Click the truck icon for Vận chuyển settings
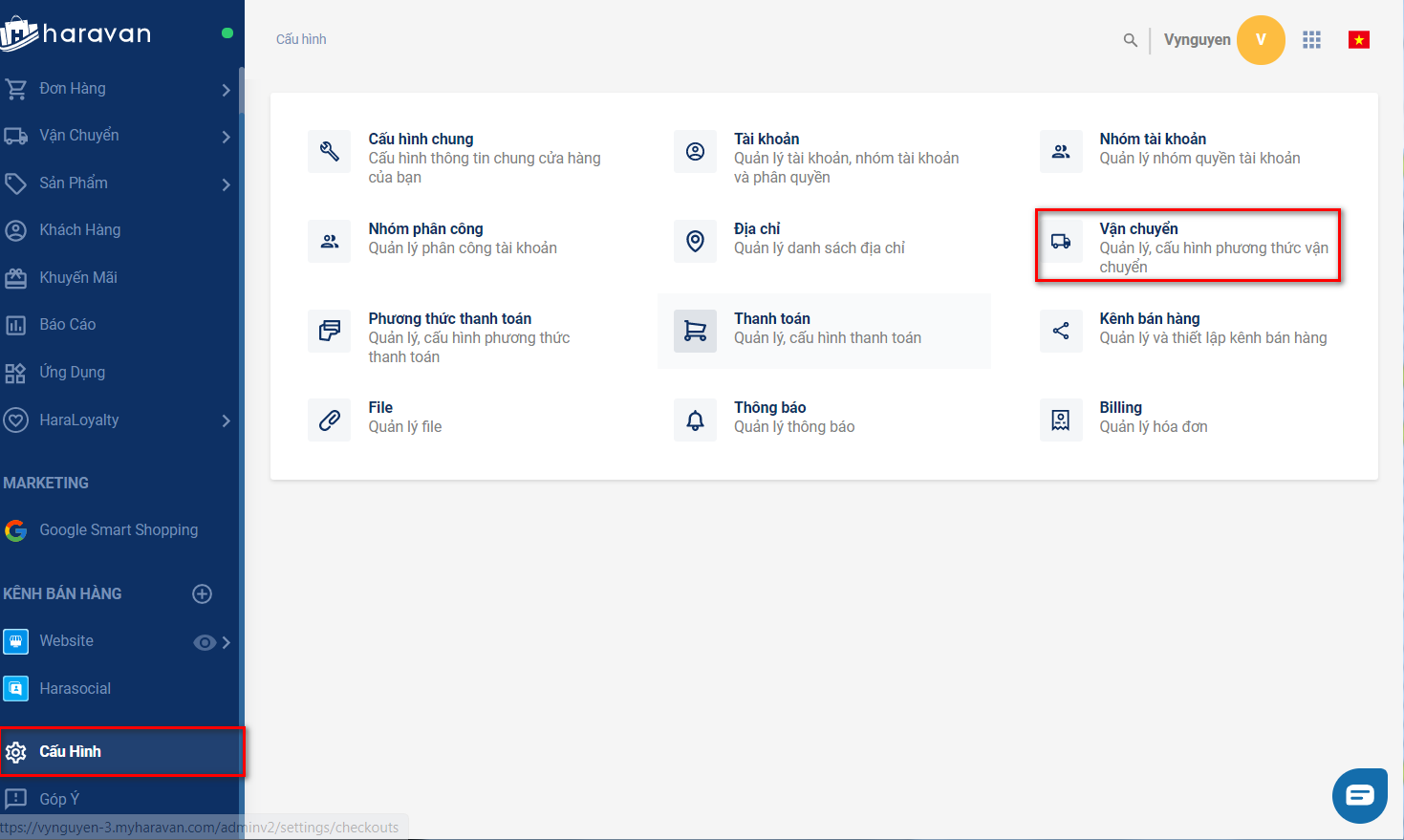 (1061, 242)
